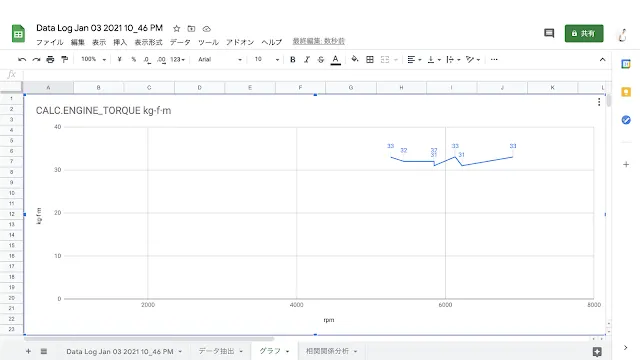Click the move to folder icon
The height and width of the screenshot is (360, 640).
(x=191, y=29)
